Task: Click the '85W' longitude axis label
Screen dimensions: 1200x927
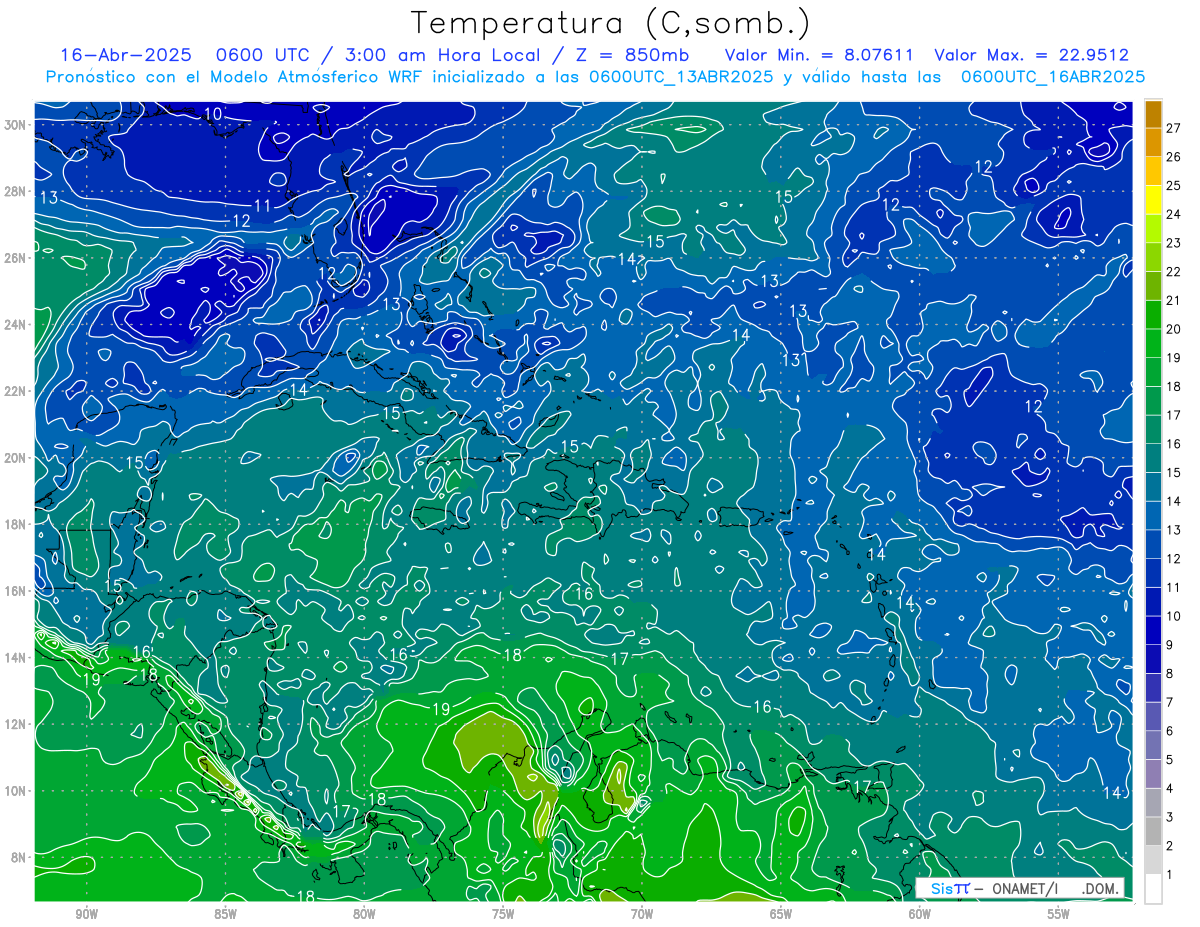Action: (x=225, y=914)
